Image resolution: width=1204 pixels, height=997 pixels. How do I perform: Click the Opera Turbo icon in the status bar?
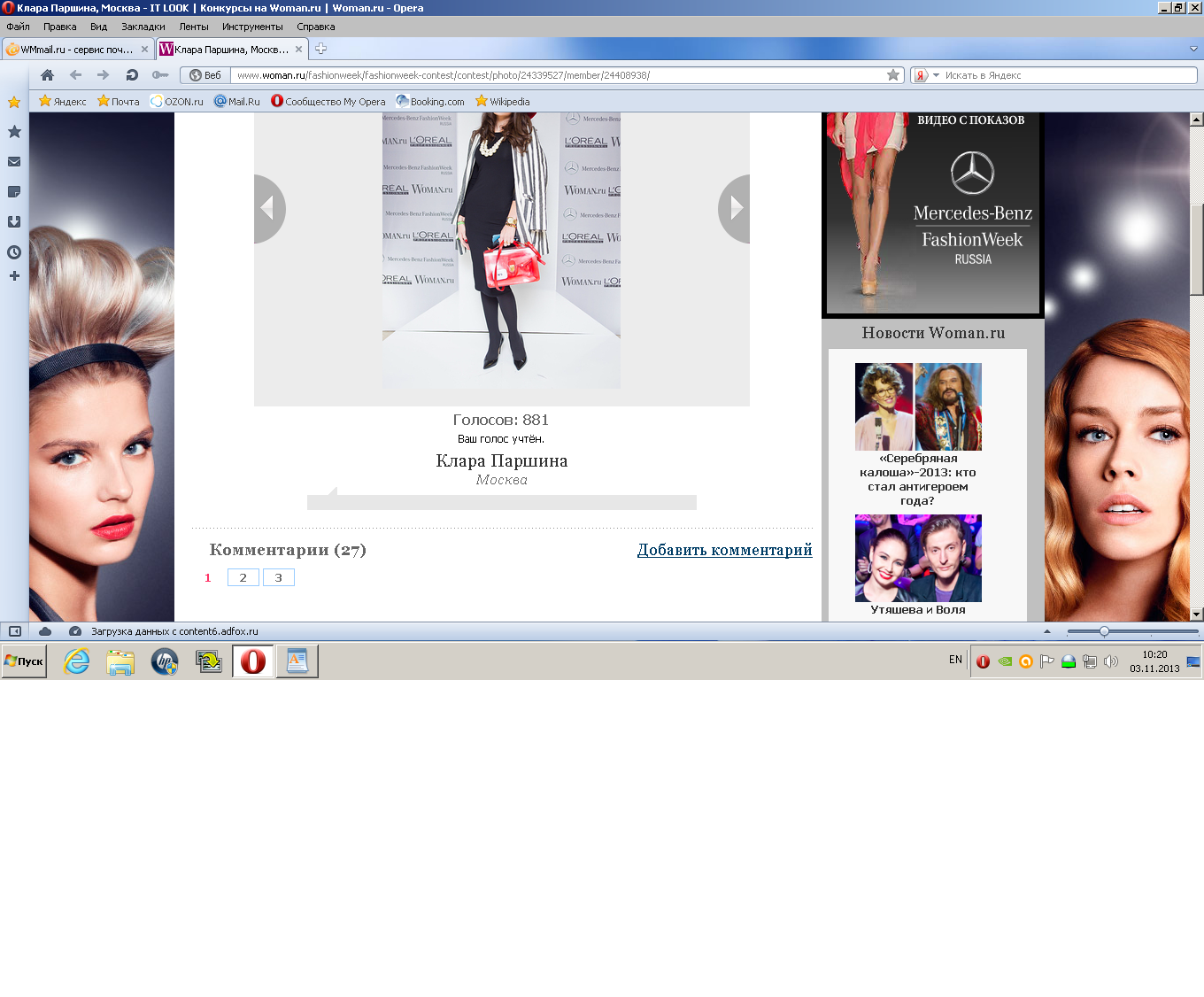pyautogui.click(x=75, y=631)
